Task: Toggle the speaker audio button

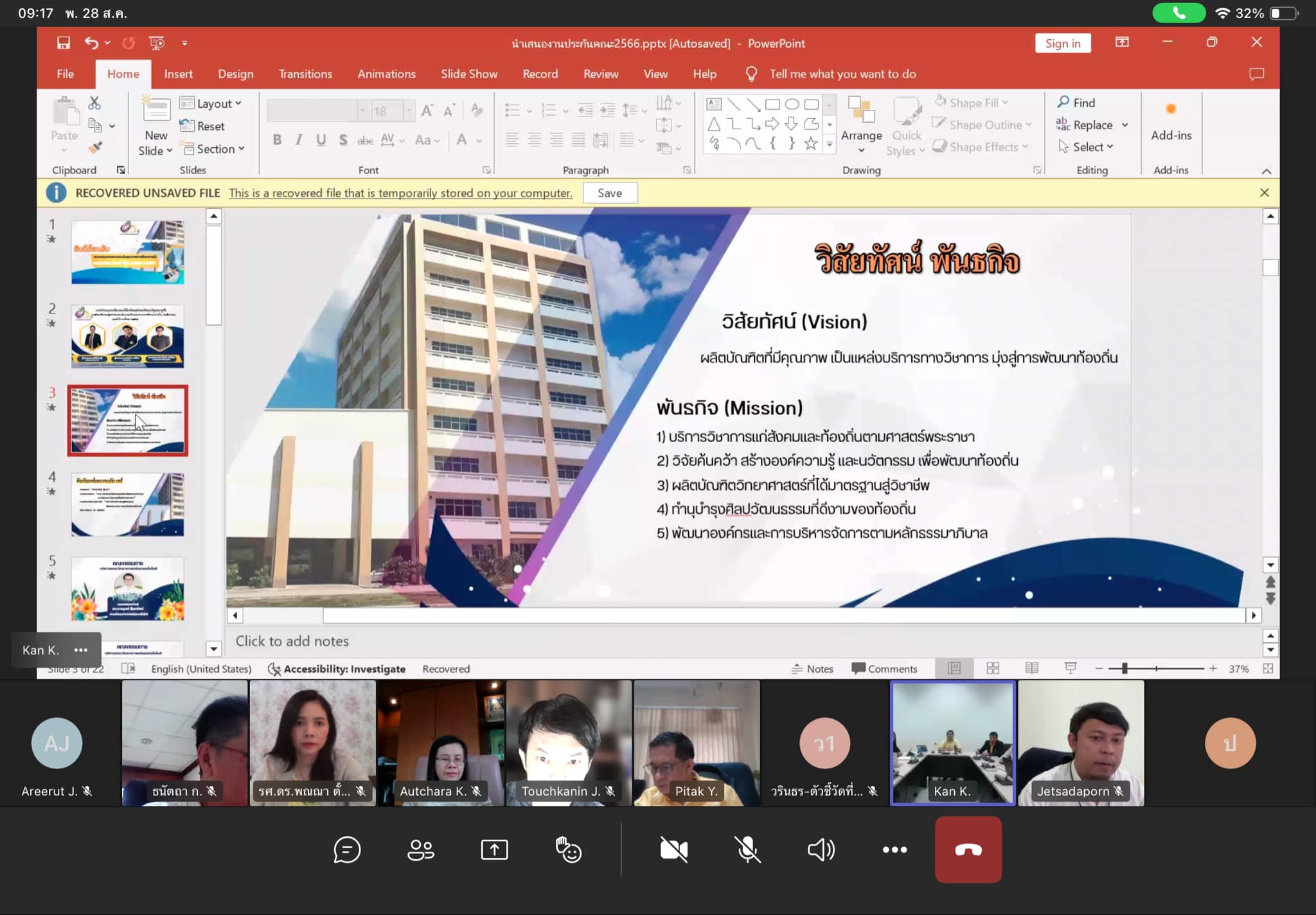Action: [821, 850]
